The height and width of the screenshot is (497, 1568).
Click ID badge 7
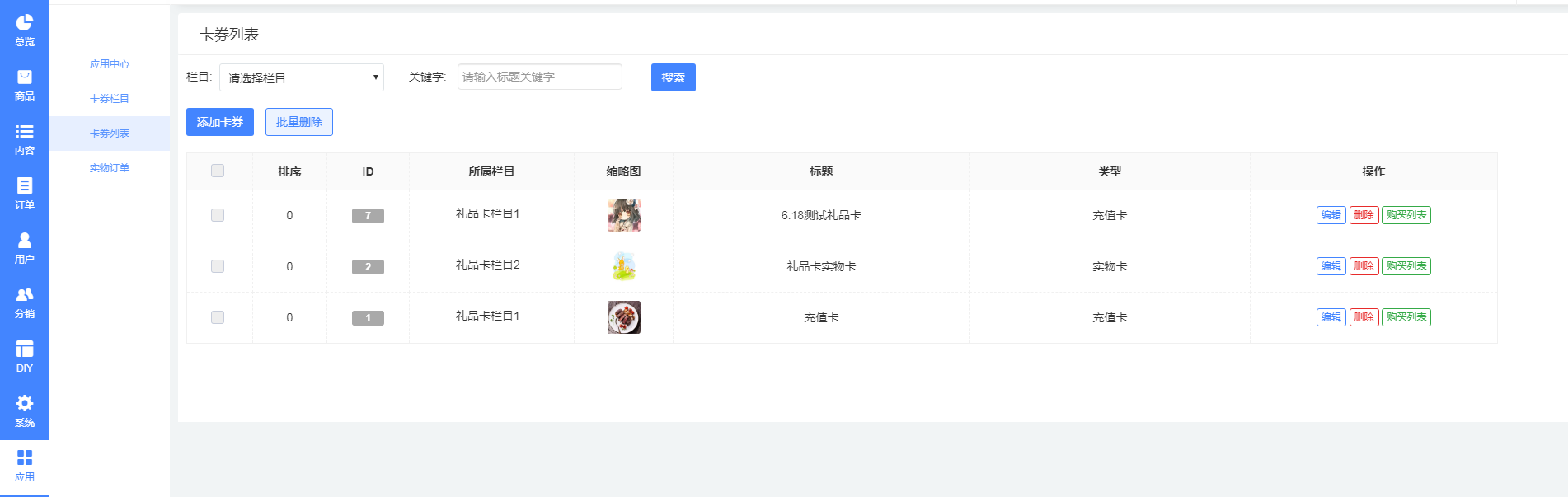tap(368, 216)
